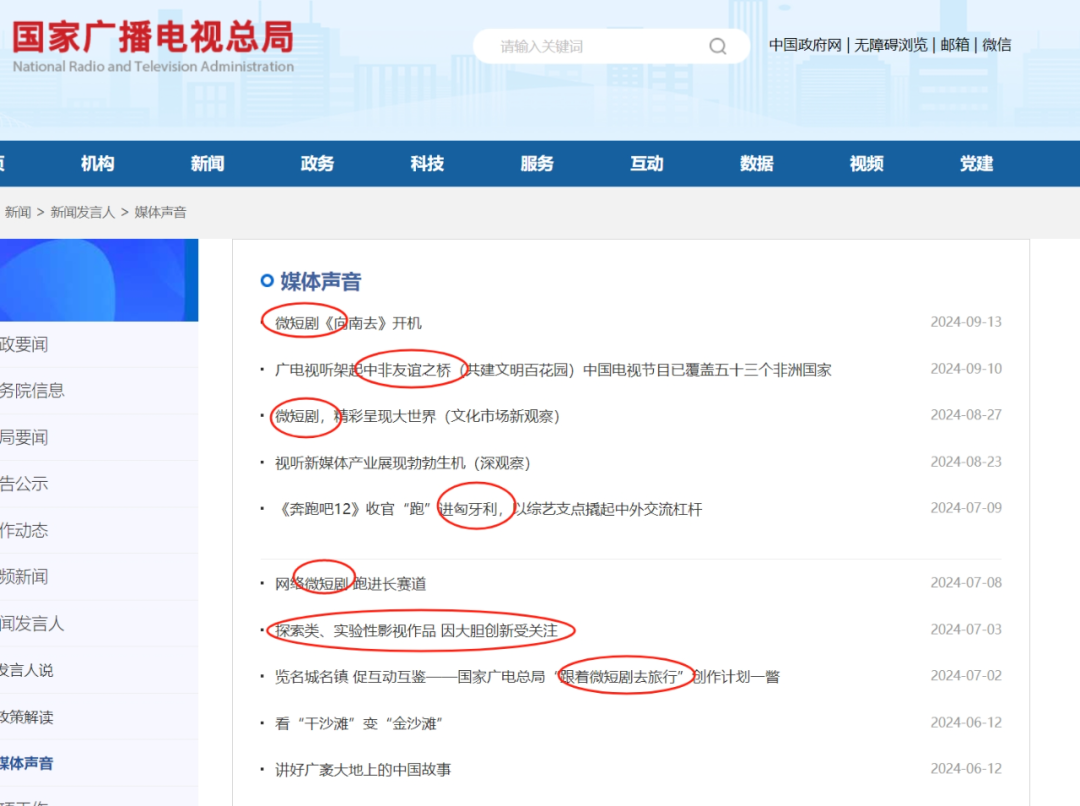Select 媒体声音 in the left sidebar
The width and height of the screenshot is (1080, 806).
[x=27, y=763]
